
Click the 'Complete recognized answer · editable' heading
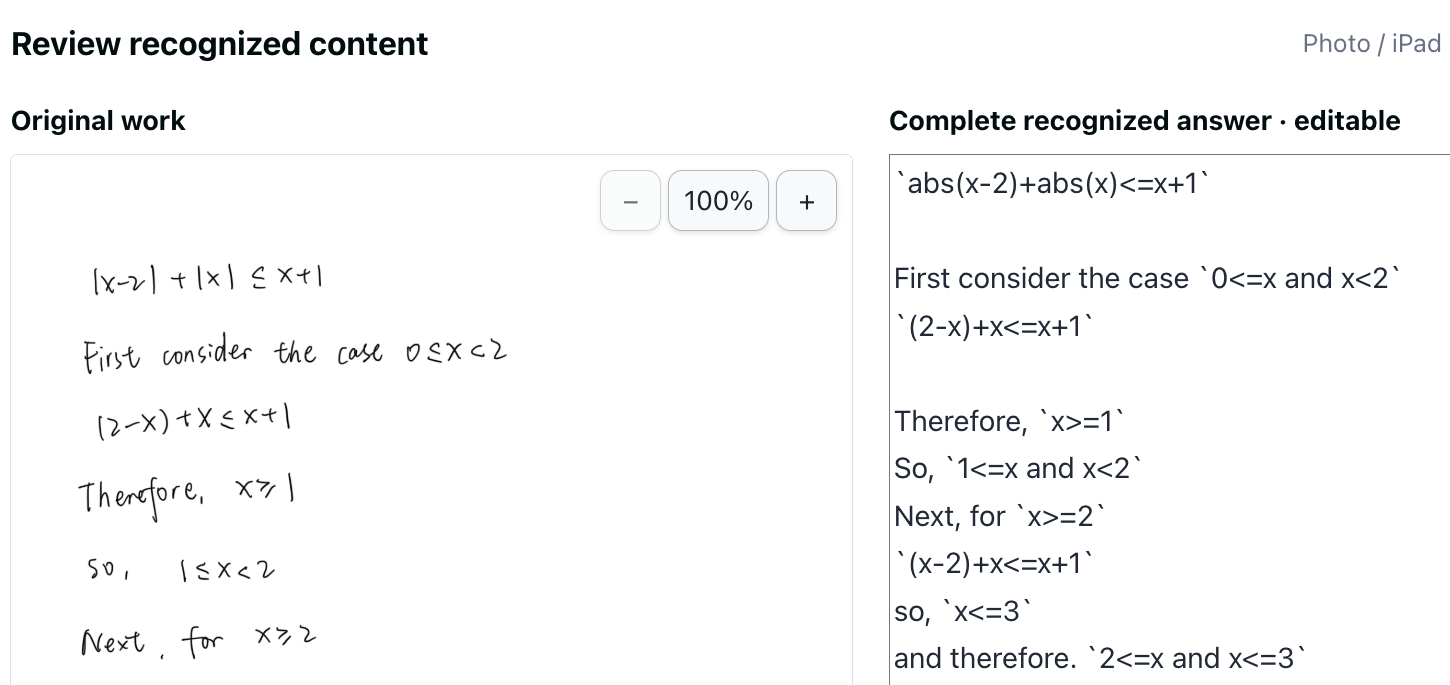[x=1144, y=121]
